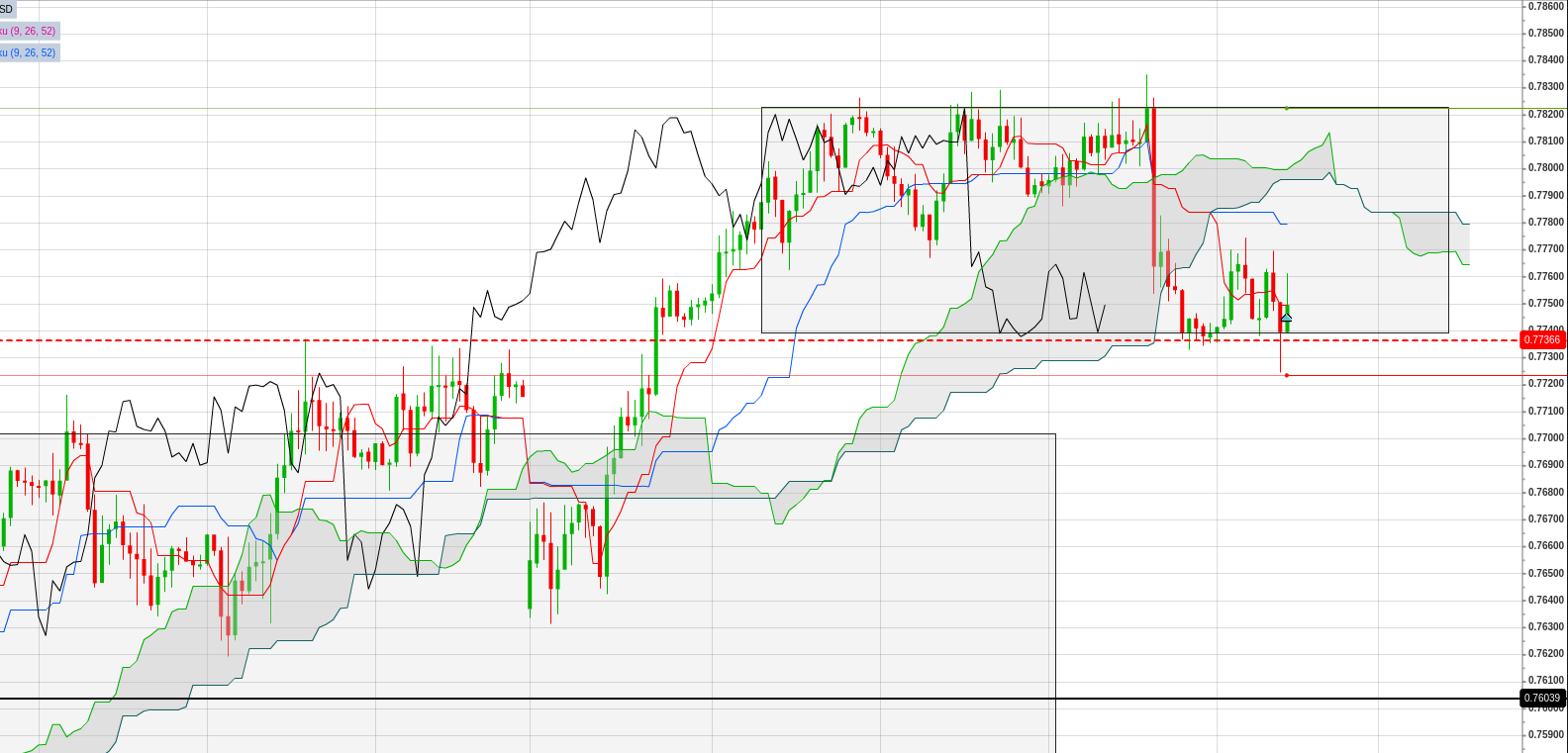Click the 0.76900 price axis label
1568x753 pixels.
point(1545,465)
